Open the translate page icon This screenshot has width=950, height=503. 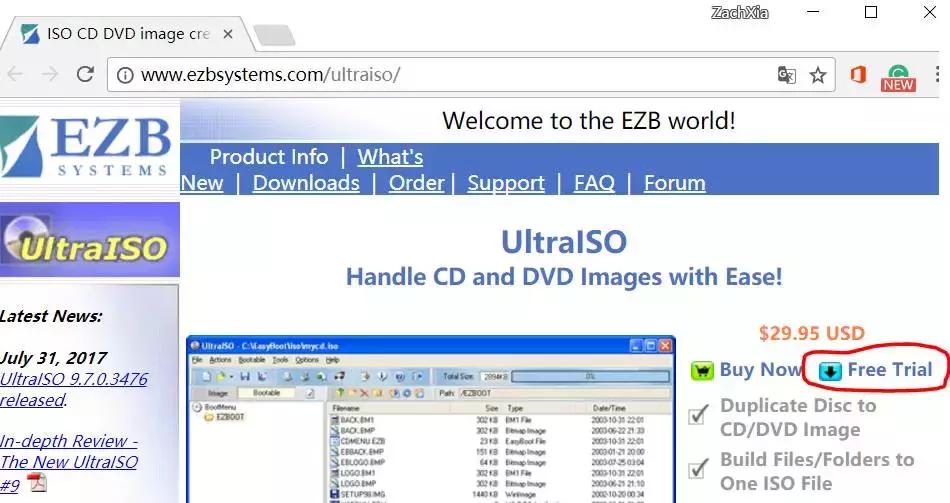click(x=786, y=75)
